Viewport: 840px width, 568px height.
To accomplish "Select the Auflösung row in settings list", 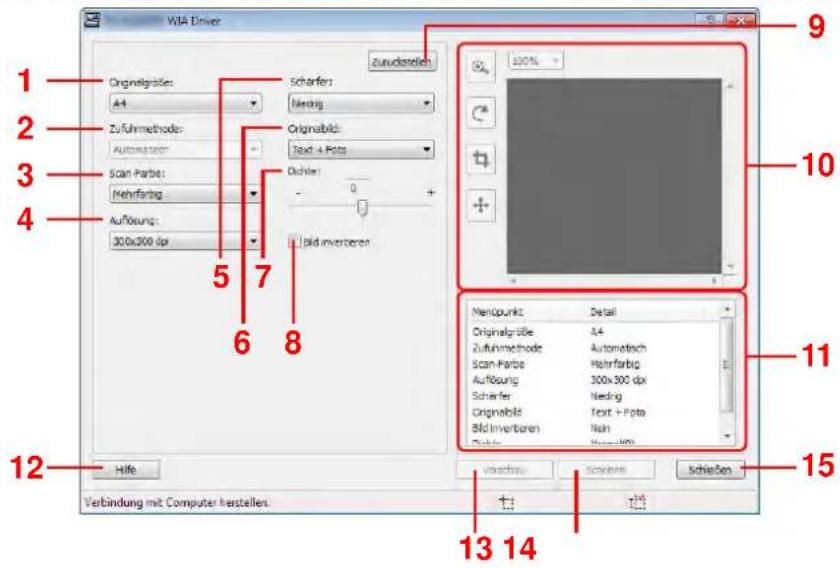I will pyautogui.click(x=594, y=380).
